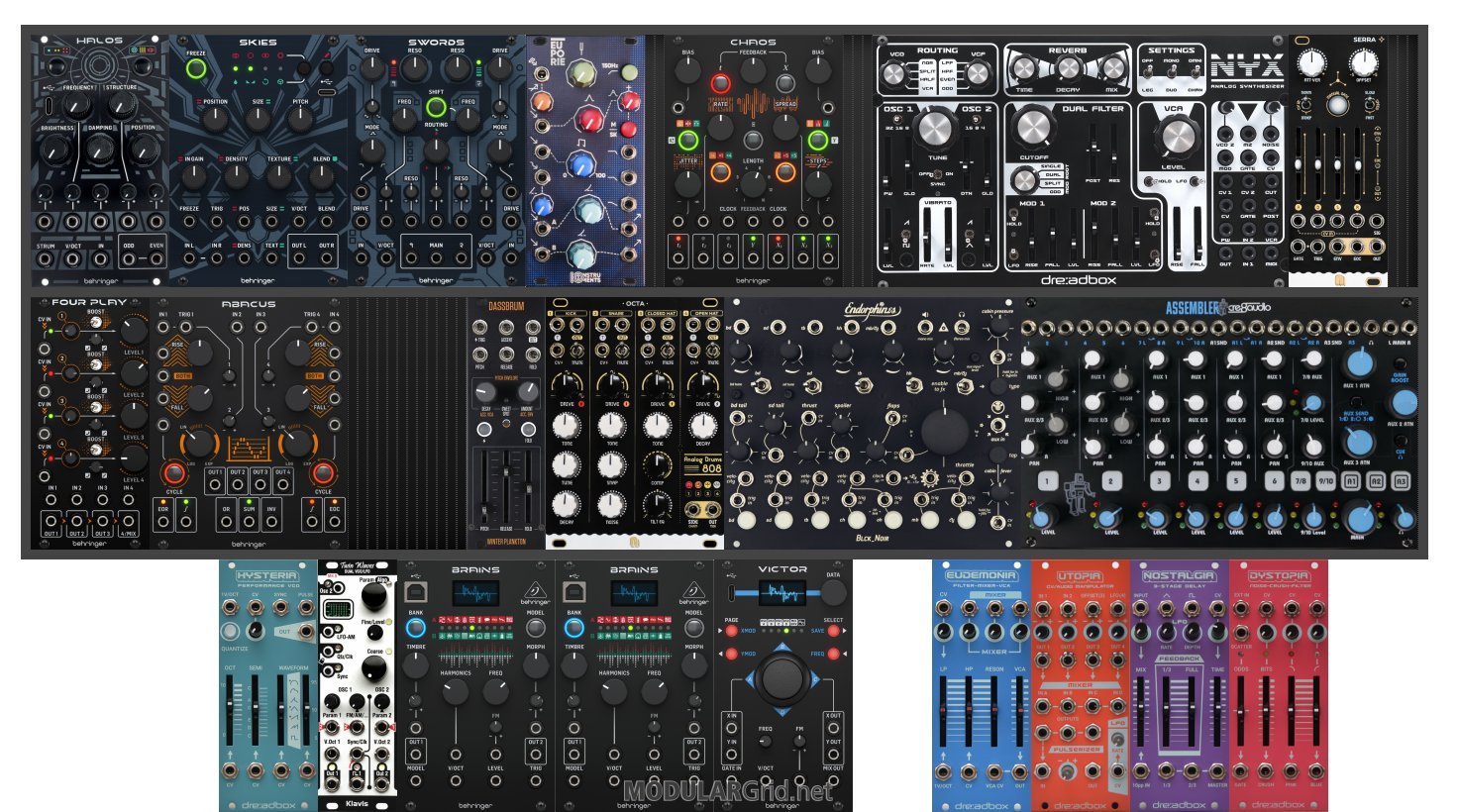Click the ABACUS module title
The image size is (1458, 812).
[249, 304]
